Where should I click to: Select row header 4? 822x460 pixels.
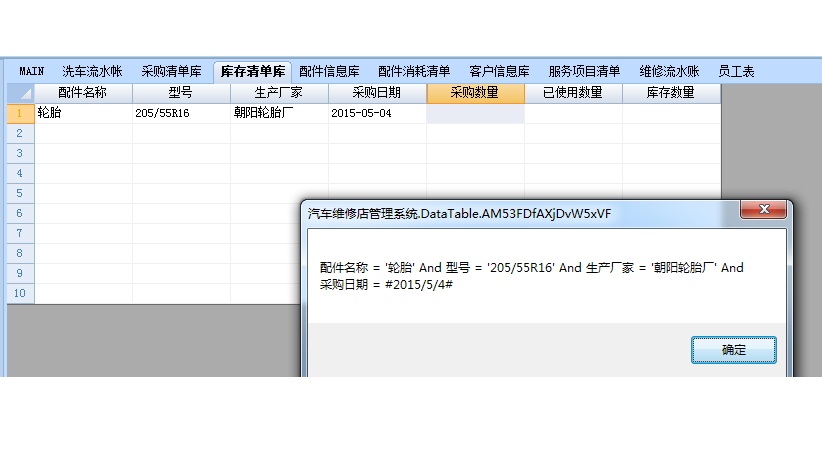tap(20, 173)
